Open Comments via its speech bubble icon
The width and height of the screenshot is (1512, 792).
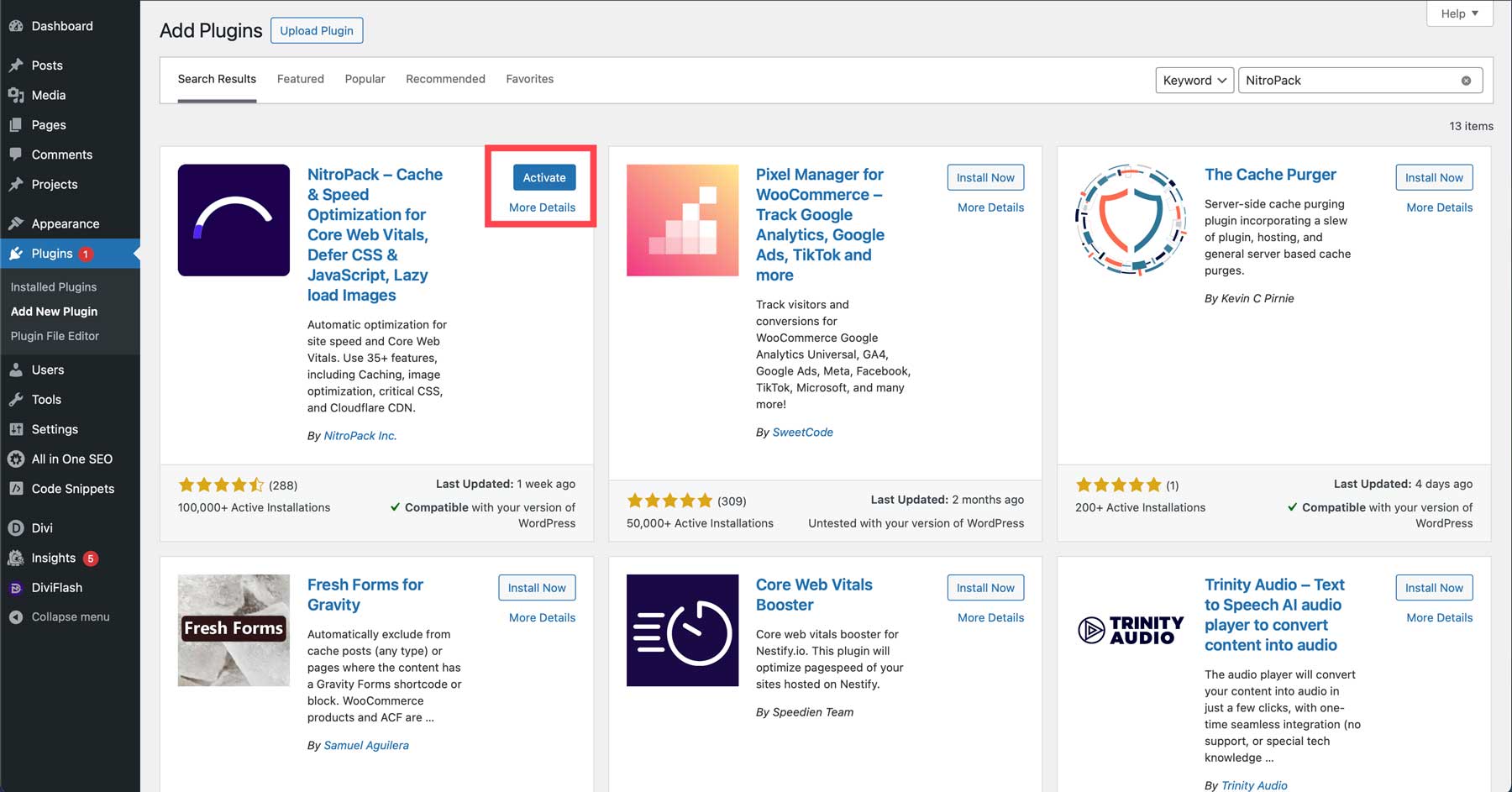[x=17, y=155]
